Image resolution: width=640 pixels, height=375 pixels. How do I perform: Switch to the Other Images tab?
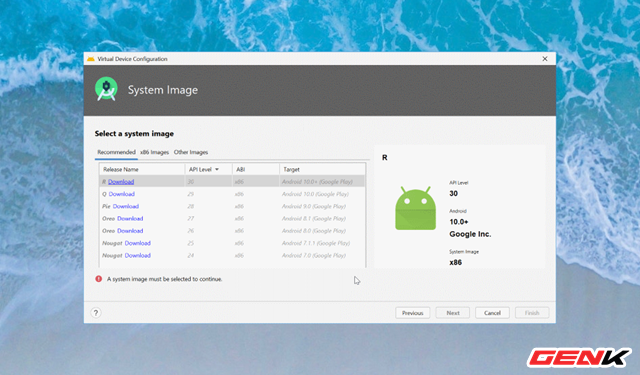[191, 152]
